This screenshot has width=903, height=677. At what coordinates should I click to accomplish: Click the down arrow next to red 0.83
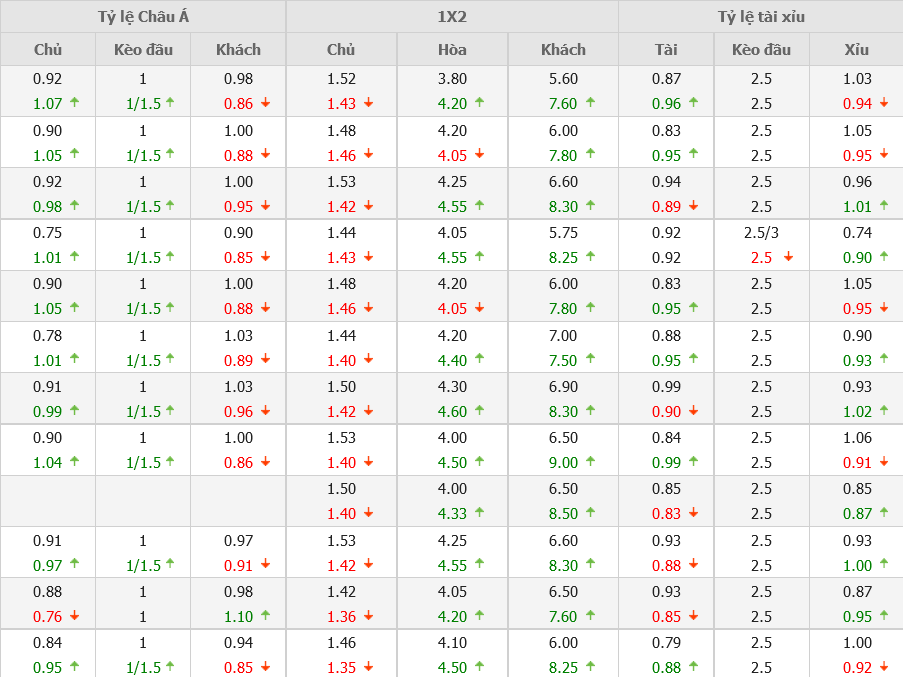point(693,513)
